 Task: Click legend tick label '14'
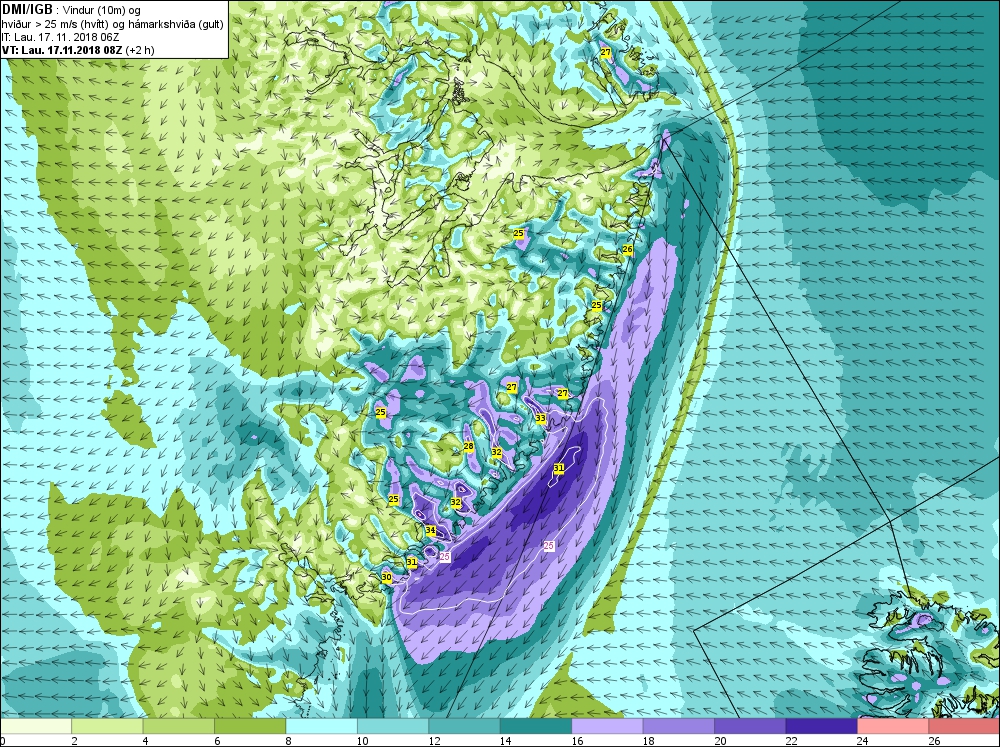[505, 741]
